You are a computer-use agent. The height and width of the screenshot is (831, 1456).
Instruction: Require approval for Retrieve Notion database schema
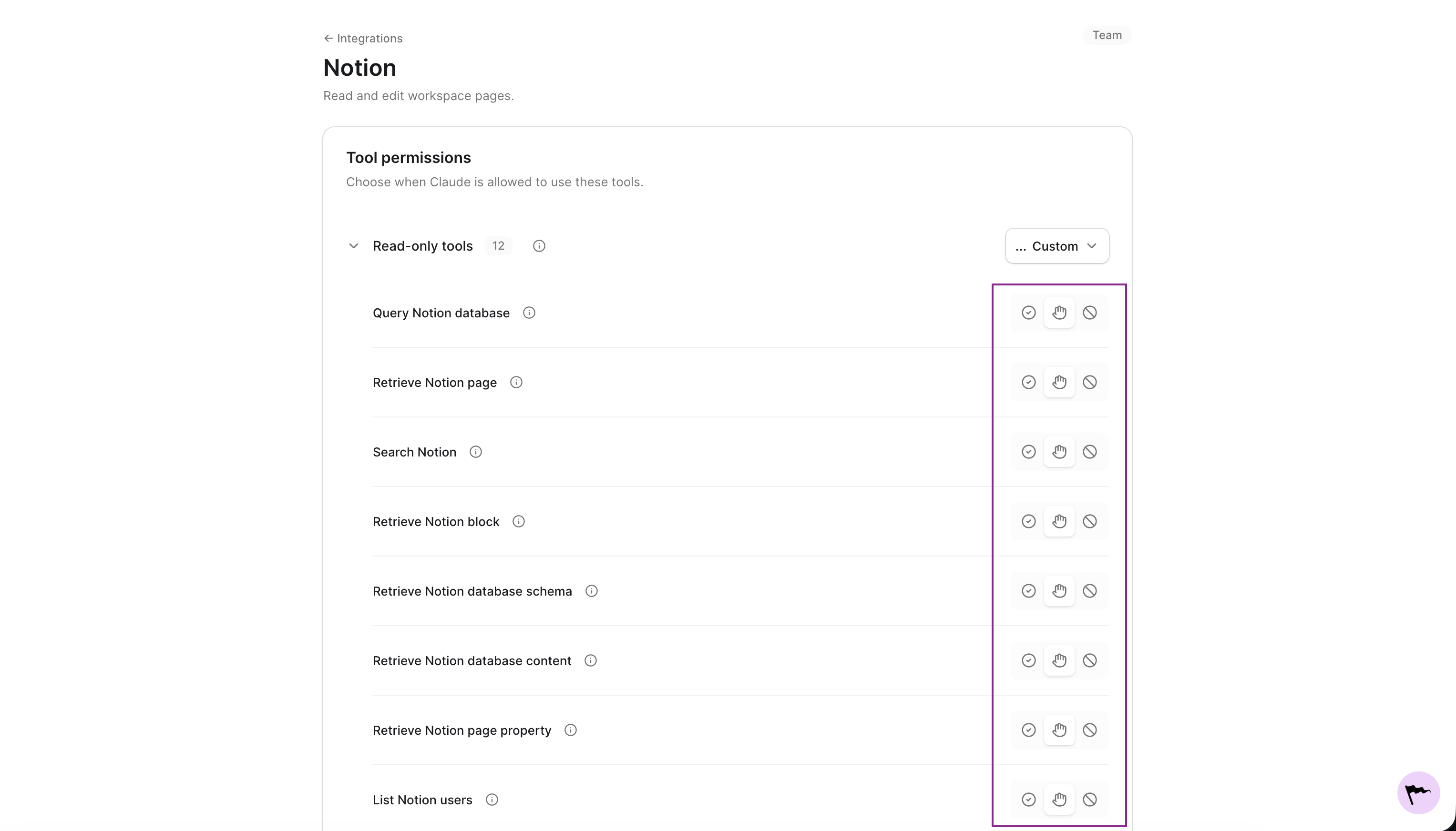point(1059,591)
